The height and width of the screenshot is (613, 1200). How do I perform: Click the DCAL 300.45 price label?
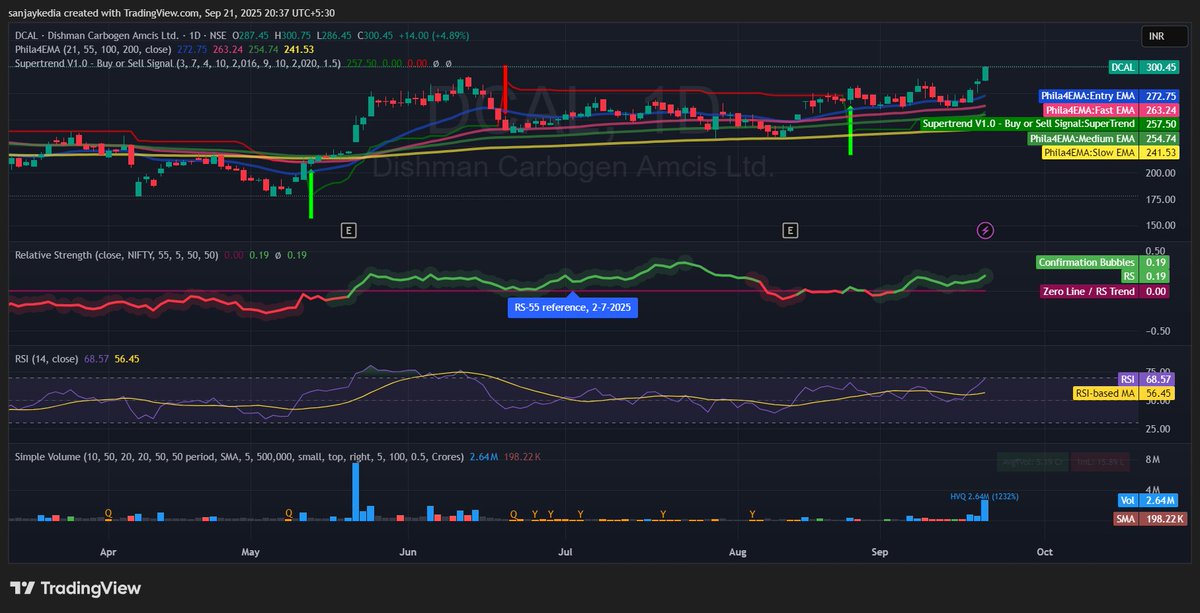pyautogui.click(x=1145, y=67)
